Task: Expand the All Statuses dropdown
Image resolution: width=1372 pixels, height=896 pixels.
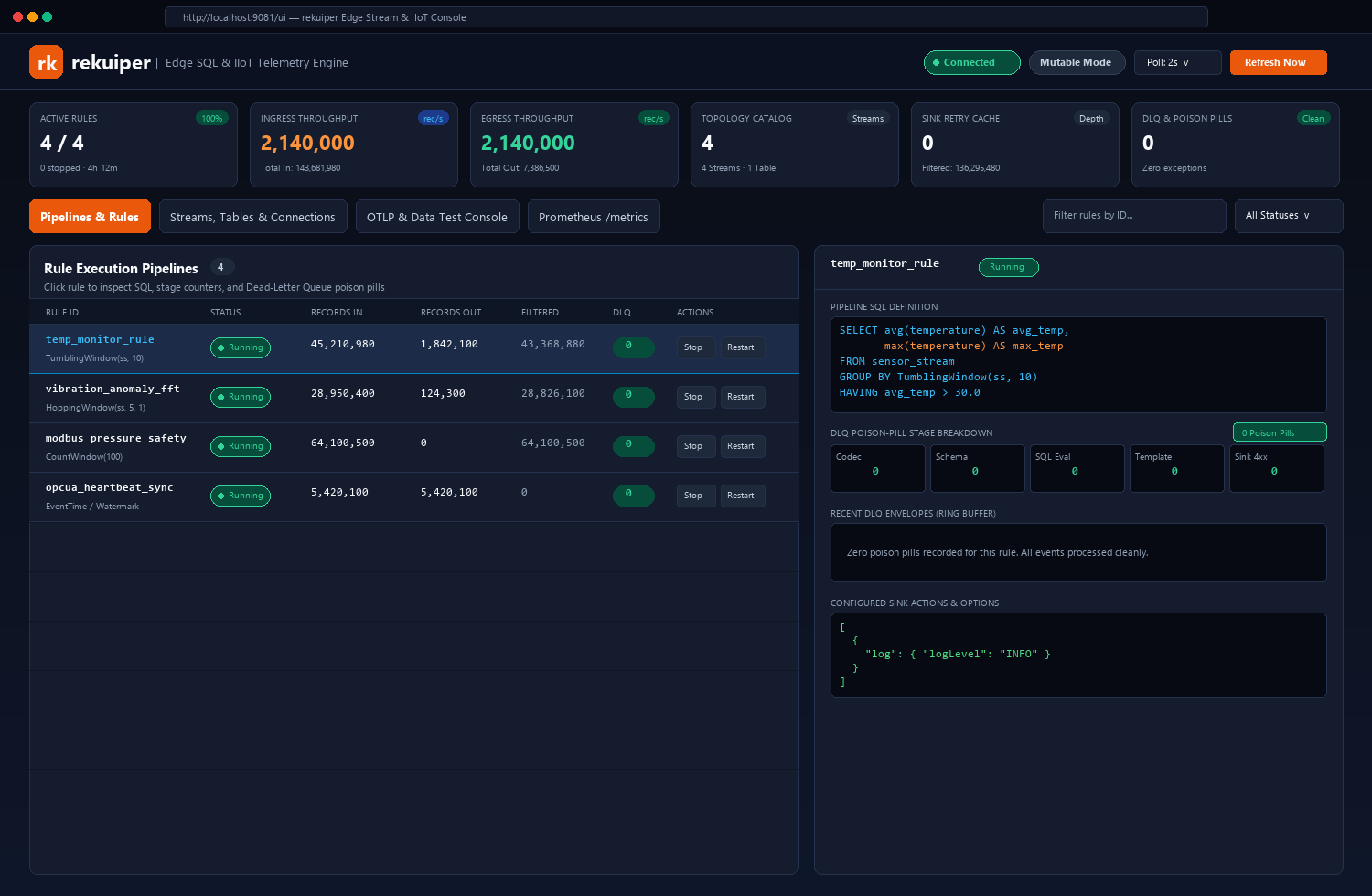Action: 1289,216
